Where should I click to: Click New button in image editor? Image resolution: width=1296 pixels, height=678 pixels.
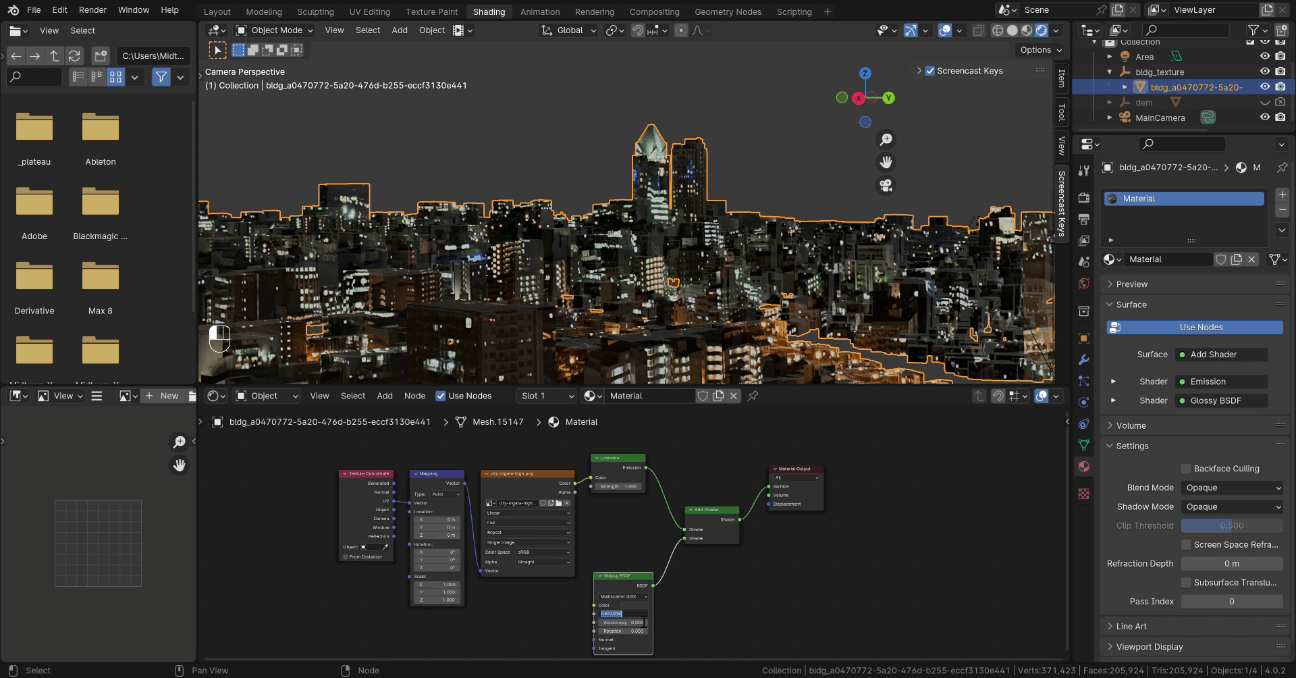point(162,396)
